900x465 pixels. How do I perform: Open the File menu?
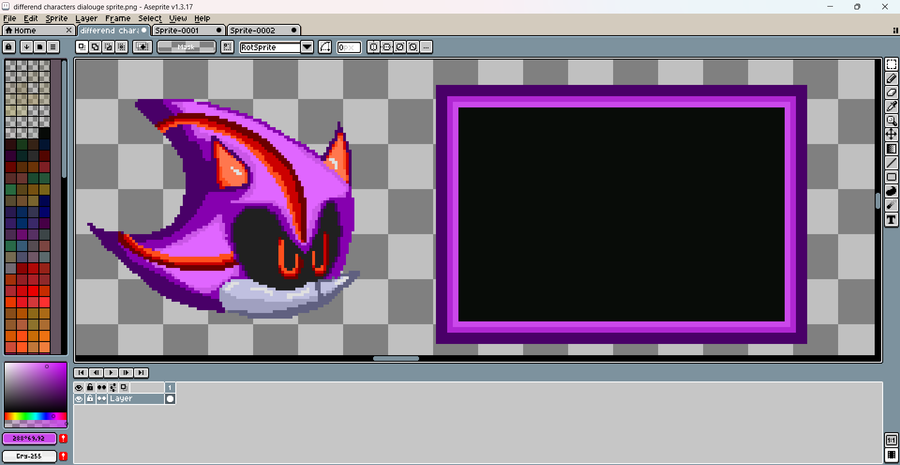(x=10, y=18)
